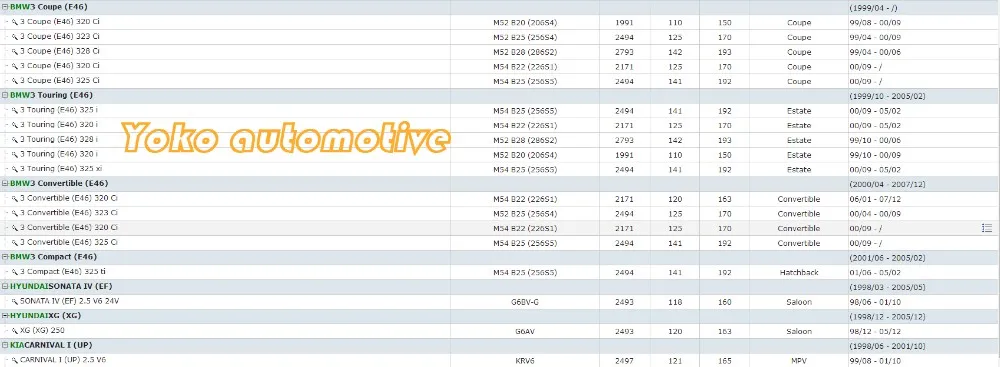Click the '98/06 - 01/10' date cell

click(x=875, y=302)
